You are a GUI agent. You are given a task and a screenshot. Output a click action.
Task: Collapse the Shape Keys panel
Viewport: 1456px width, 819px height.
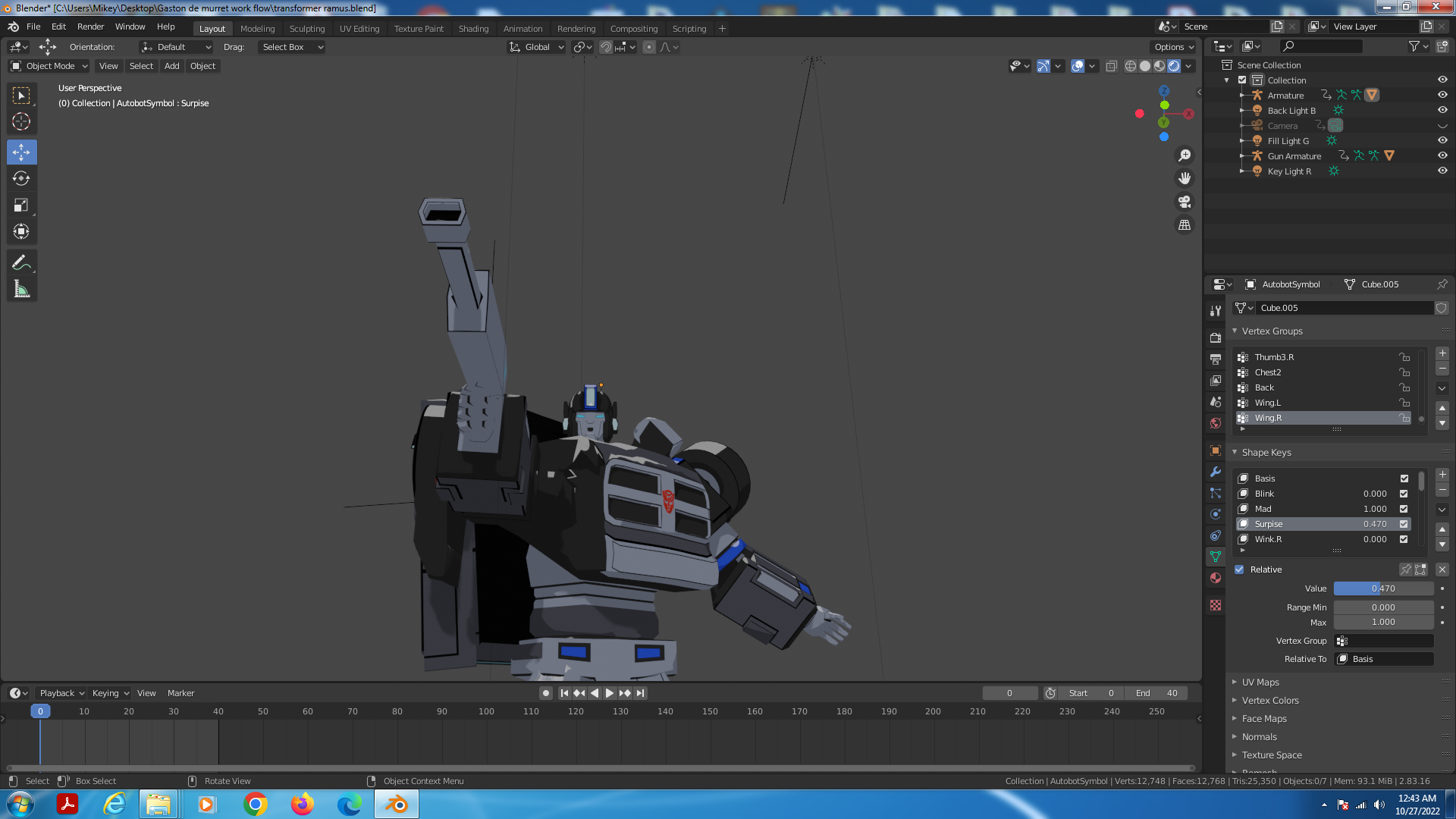1266,453
